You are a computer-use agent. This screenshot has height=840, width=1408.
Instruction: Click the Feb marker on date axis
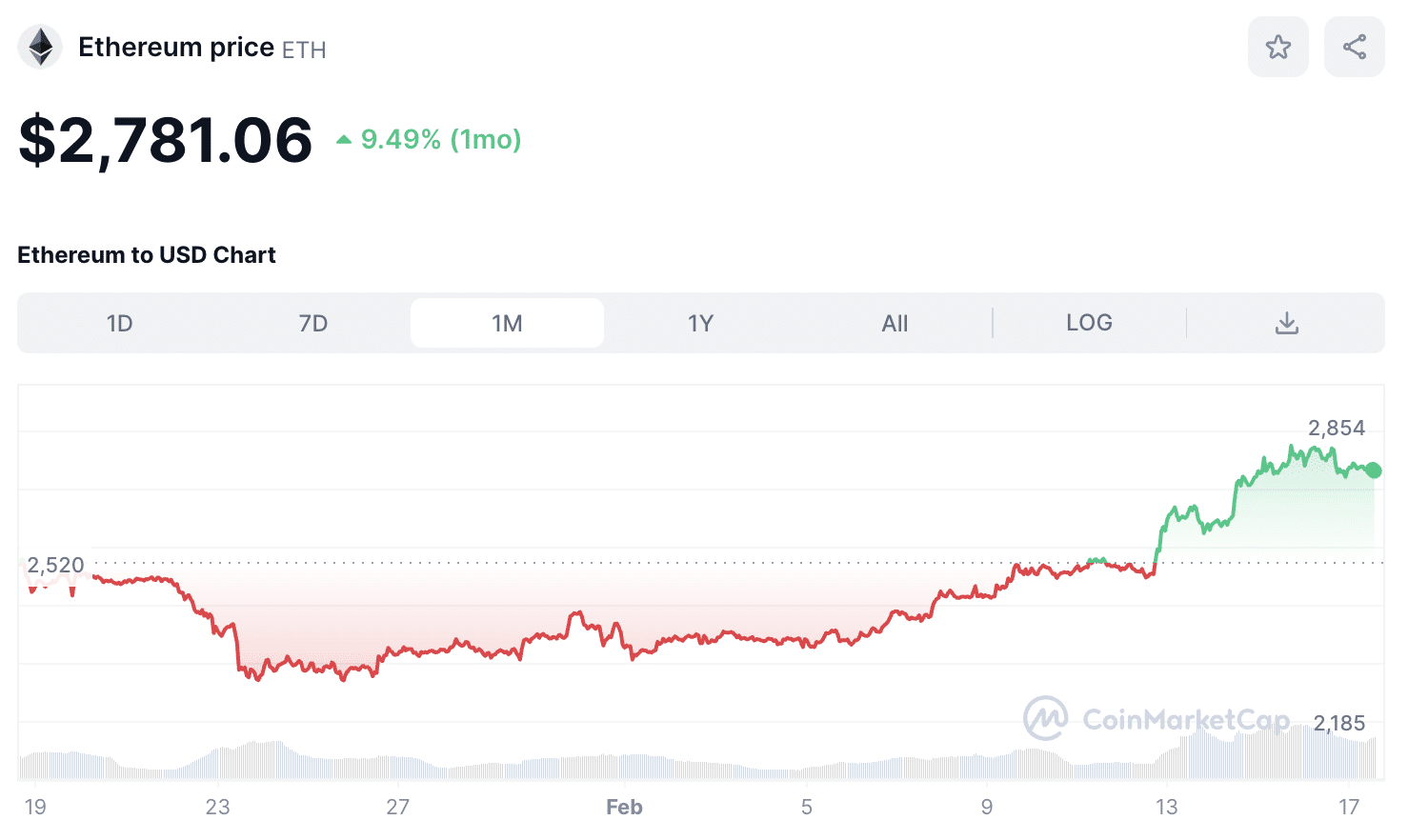[624, 807]
